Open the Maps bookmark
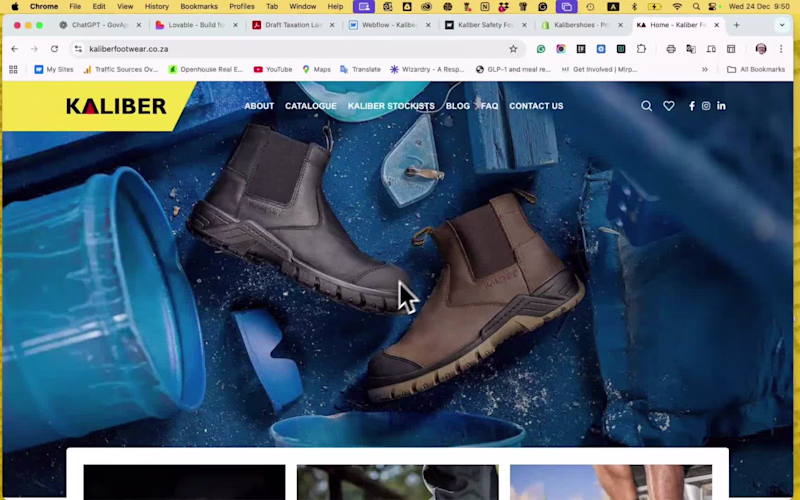The image size is (800, 500). click(316, 69)
